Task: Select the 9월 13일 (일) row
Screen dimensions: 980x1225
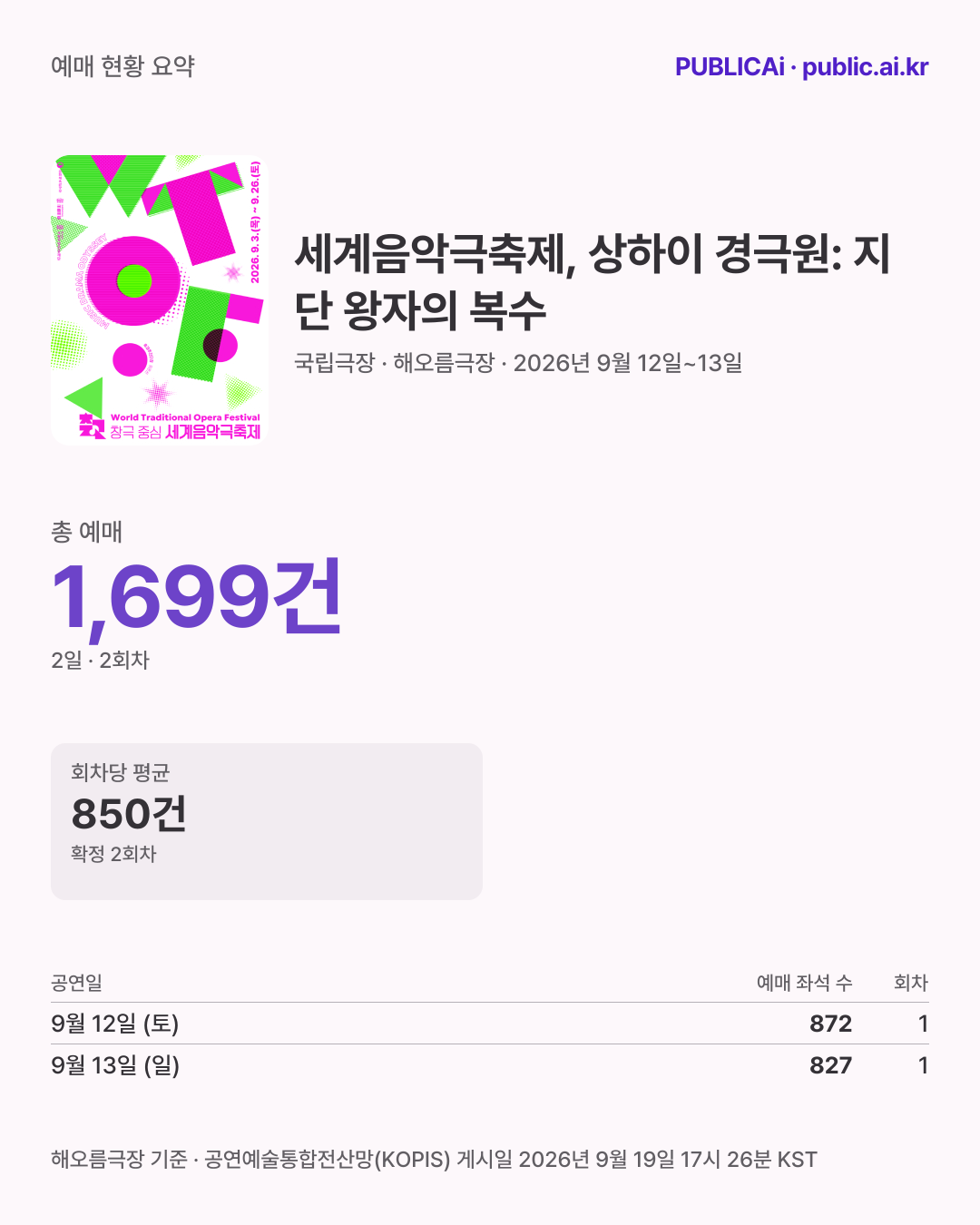Action: (490, 1065)
